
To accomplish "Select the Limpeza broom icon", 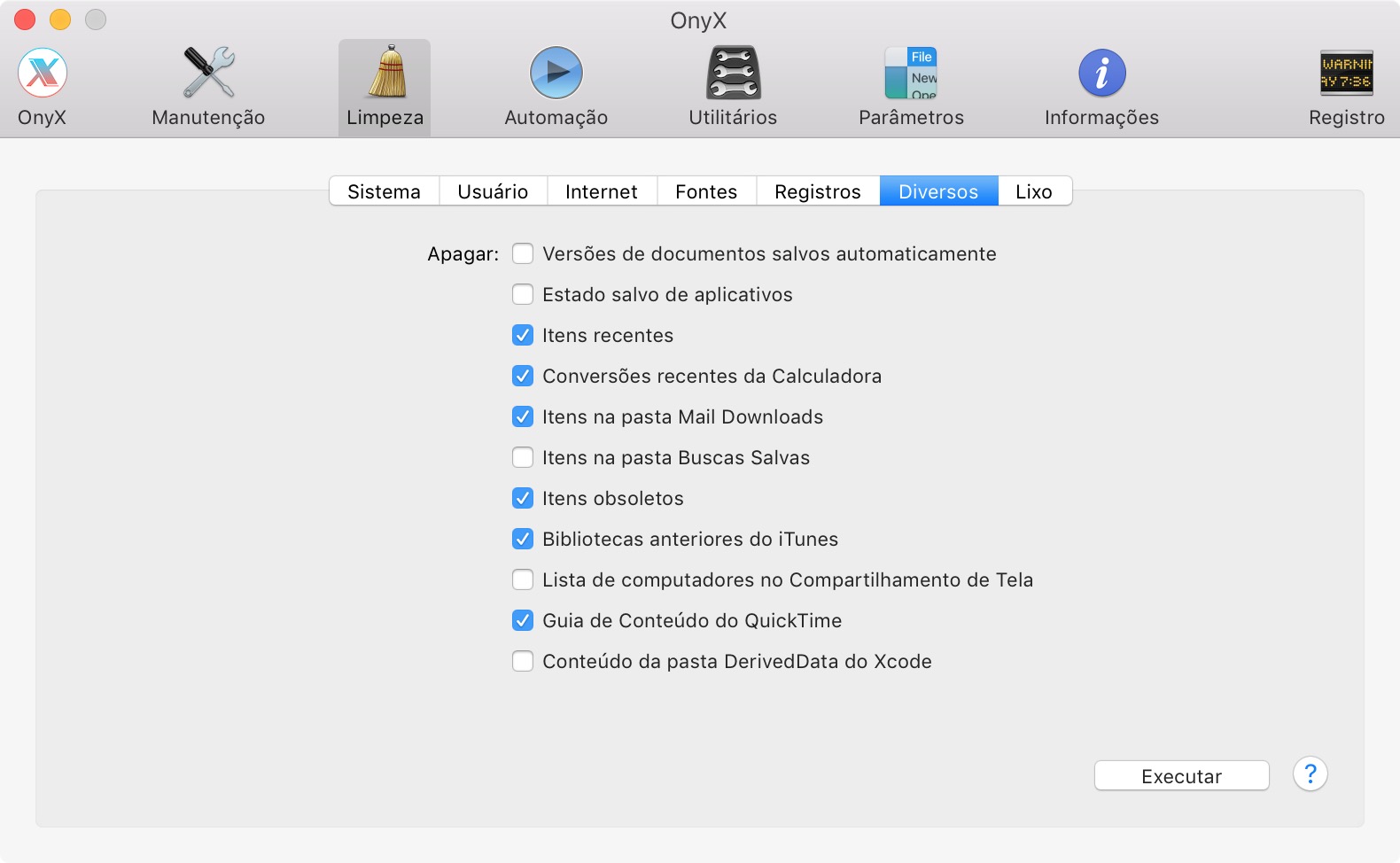I will (x=386, y=73).
